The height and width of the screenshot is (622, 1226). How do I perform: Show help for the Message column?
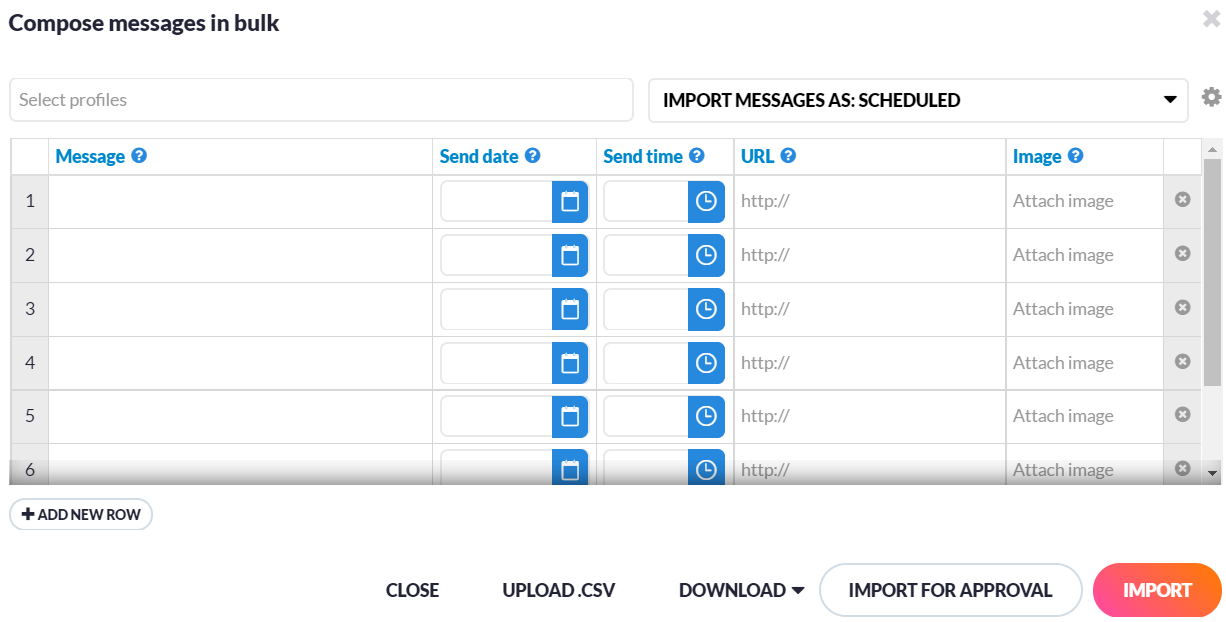coord(139,156)
